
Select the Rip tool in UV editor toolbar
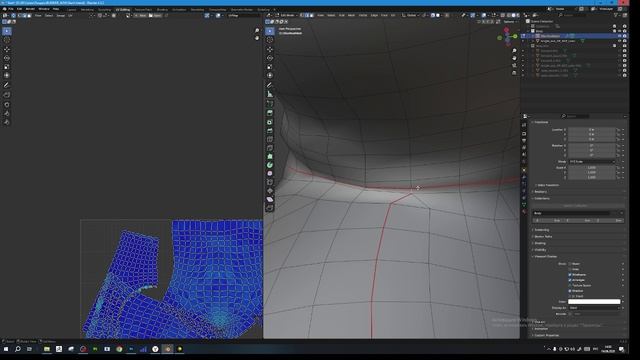pos(7,95)
